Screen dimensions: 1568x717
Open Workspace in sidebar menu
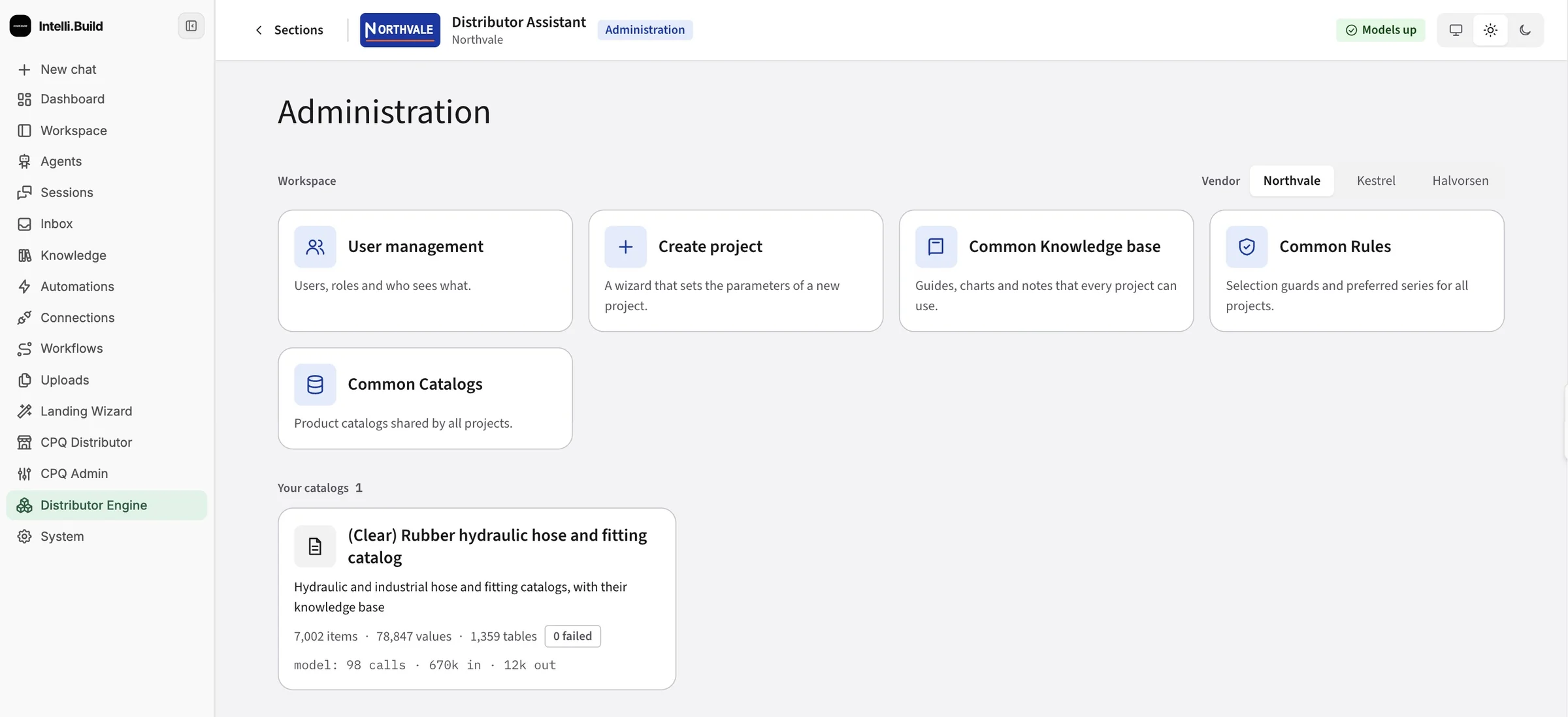pos(106,131)
